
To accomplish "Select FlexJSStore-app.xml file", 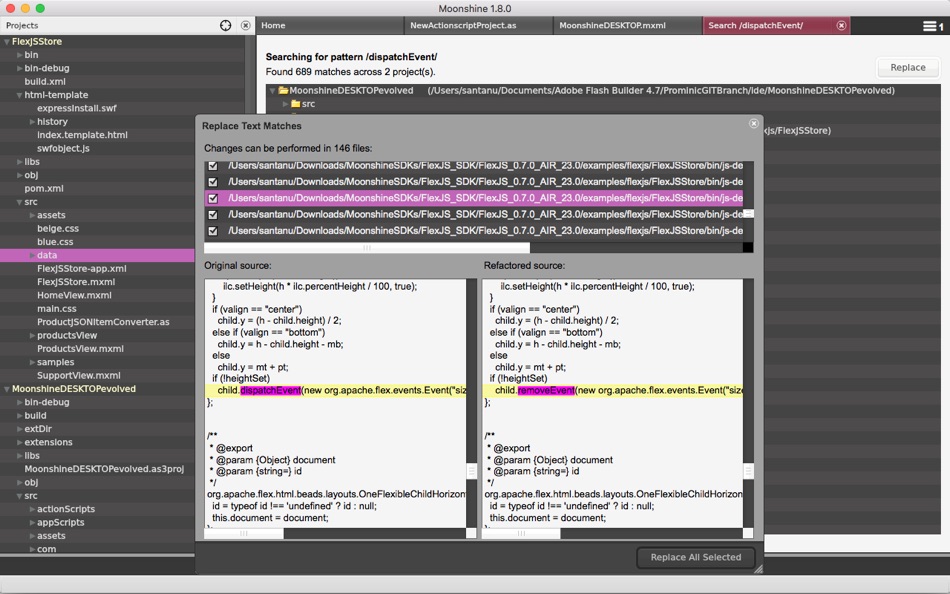I will 82,269.
